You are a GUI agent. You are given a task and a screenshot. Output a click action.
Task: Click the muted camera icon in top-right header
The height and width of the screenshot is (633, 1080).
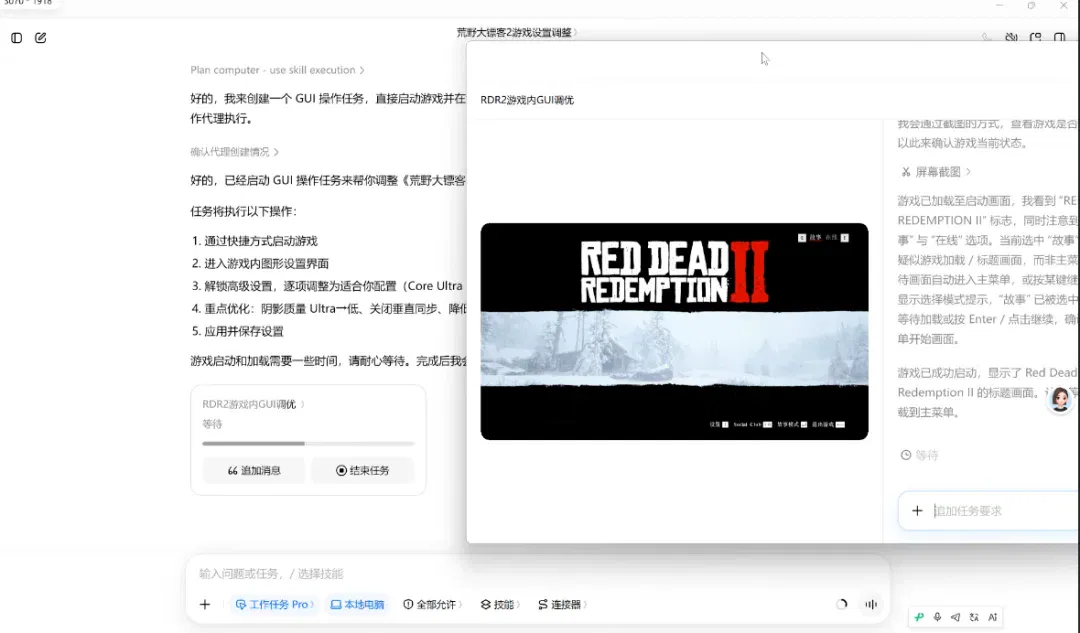point(1011,37)
